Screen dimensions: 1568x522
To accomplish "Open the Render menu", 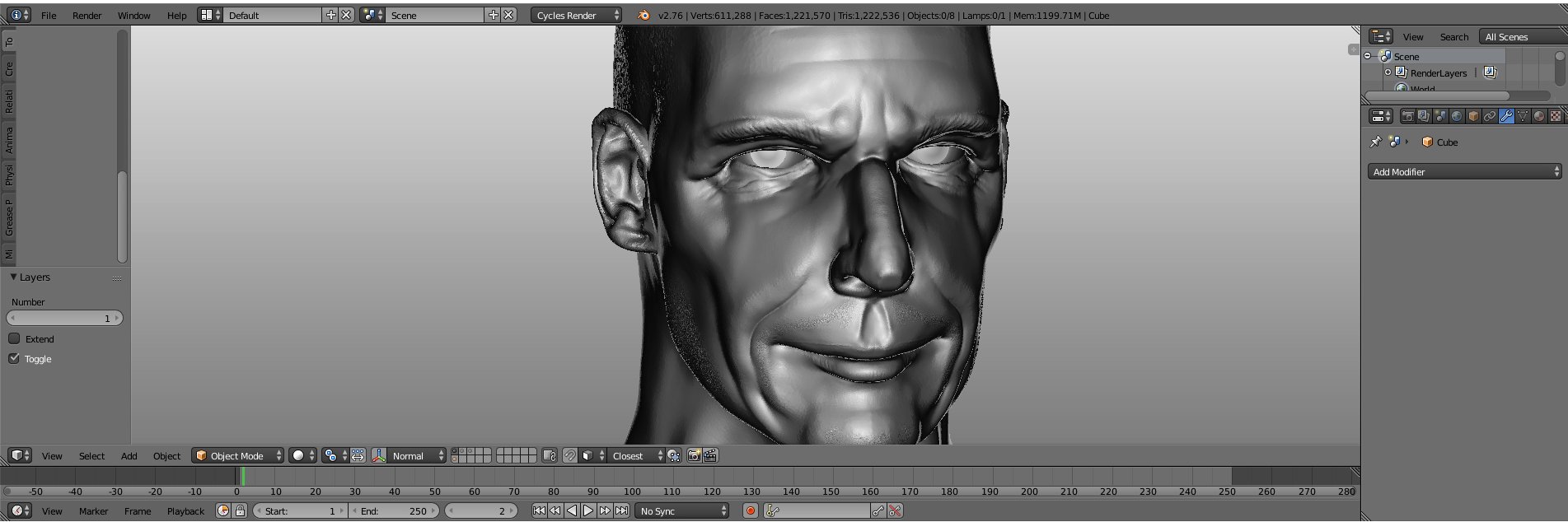I will coord(87,15).
